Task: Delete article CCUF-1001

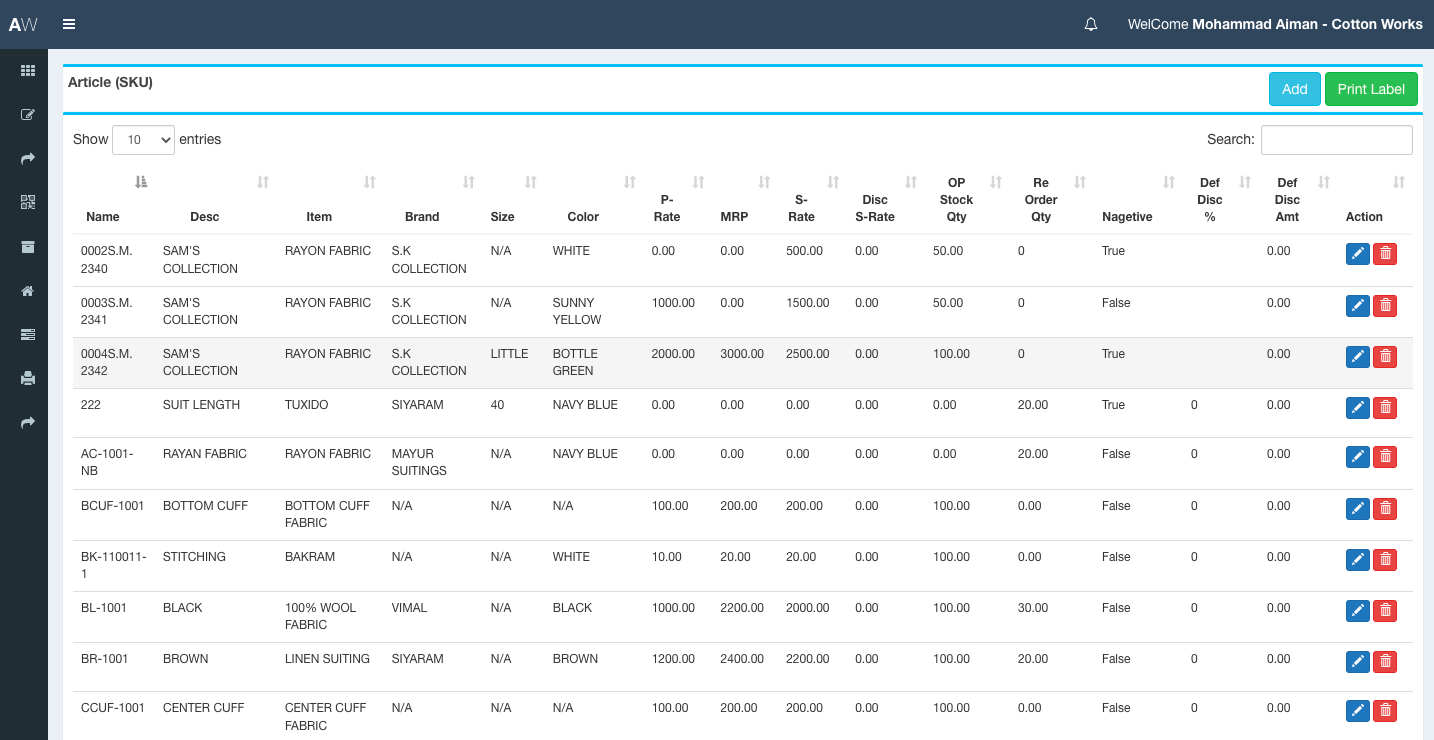Action: [1385, 711]
